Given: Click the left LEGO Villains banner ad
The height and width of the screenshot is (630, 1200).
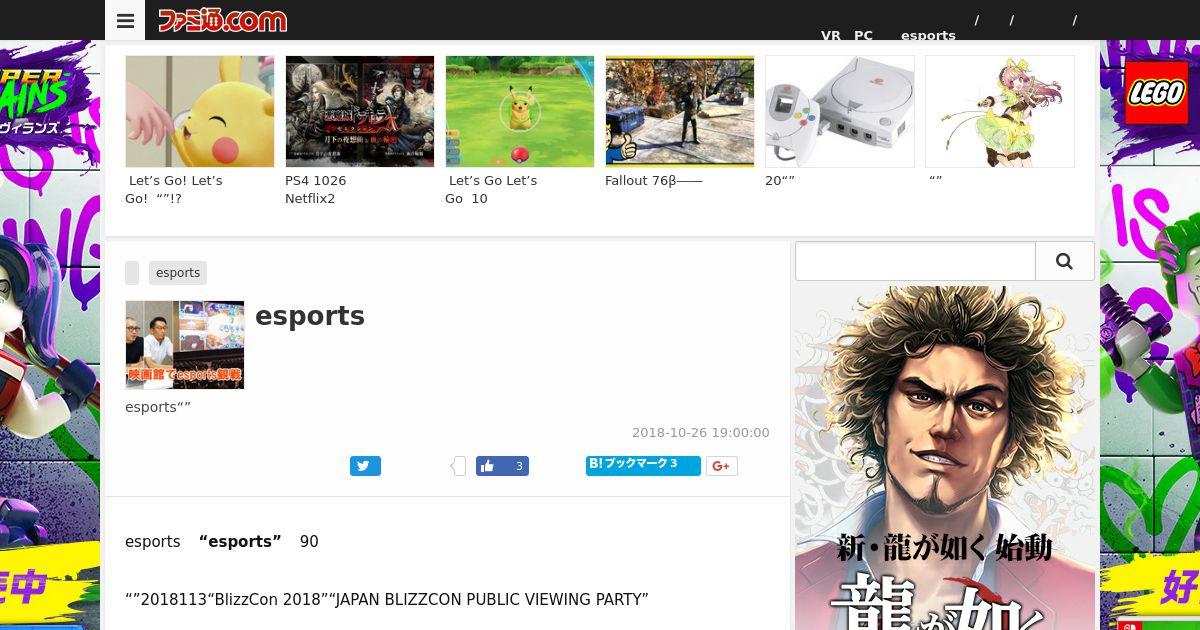Looking at the screenshot, I should 50,335.
